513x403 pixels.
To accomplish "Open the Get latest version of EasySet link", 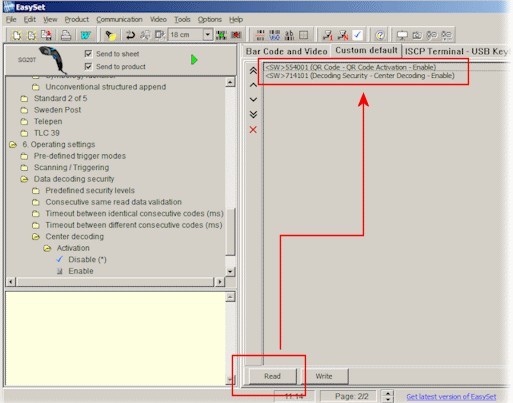I will [x=451, y=397].
